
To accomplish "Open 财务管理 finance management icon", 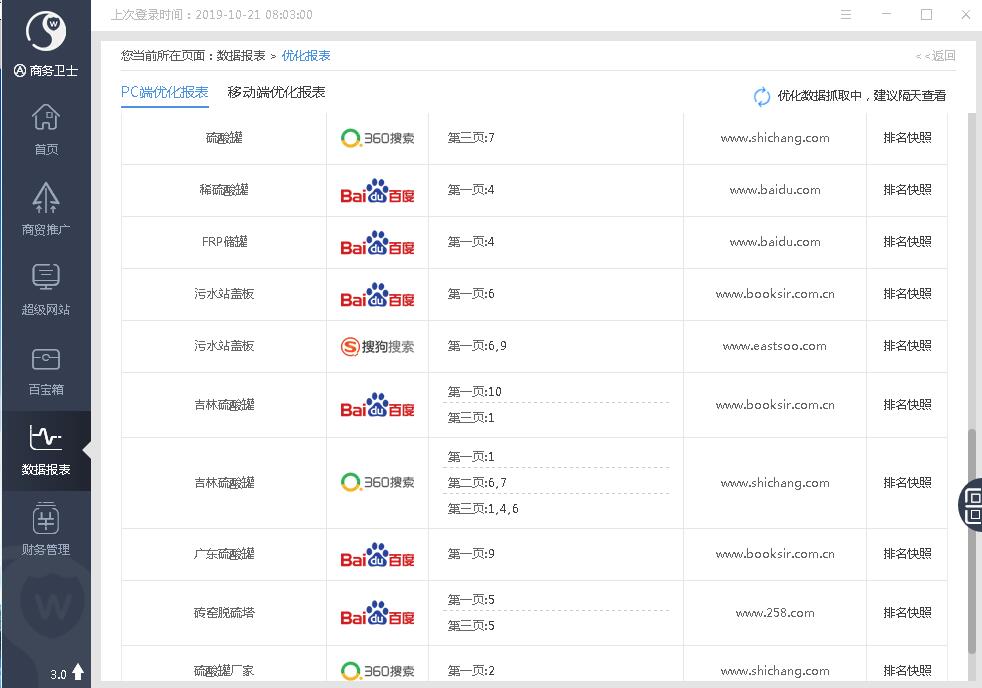I will pyautogui.click(x=46, y=529).
